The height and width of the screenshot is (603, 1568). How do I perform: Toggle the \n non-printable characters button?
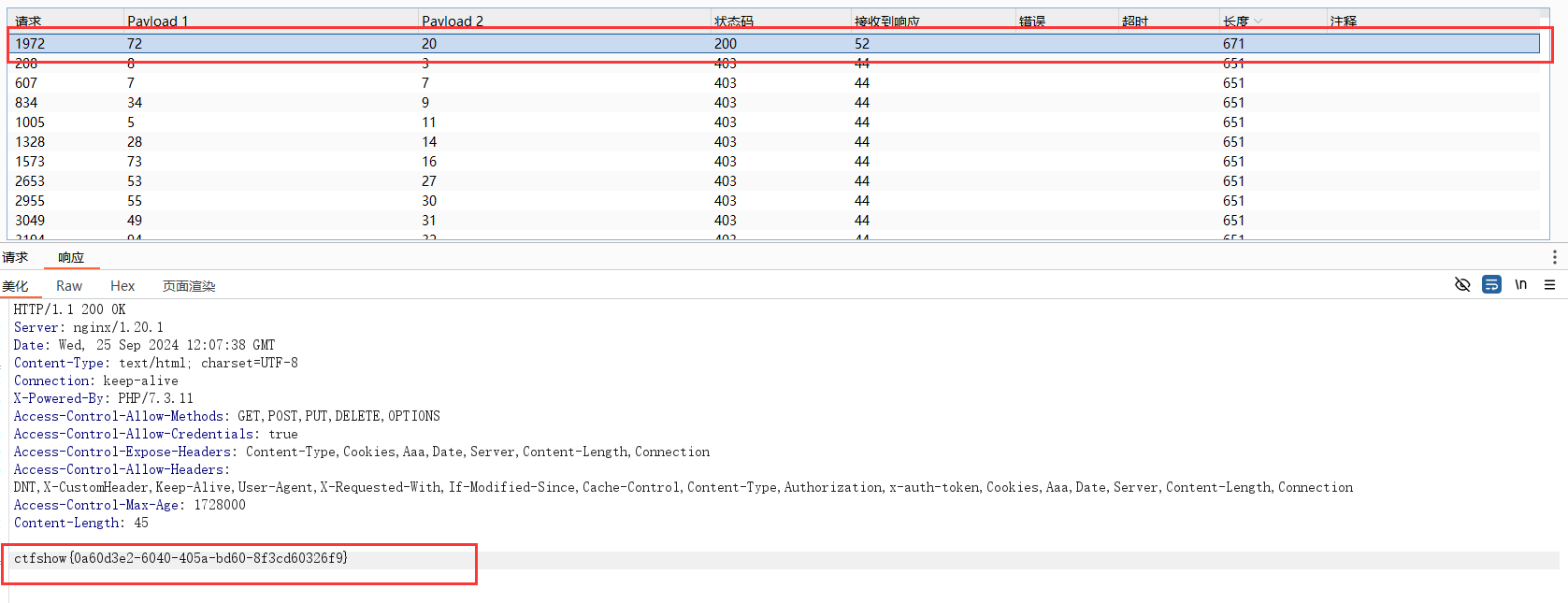1520,285
